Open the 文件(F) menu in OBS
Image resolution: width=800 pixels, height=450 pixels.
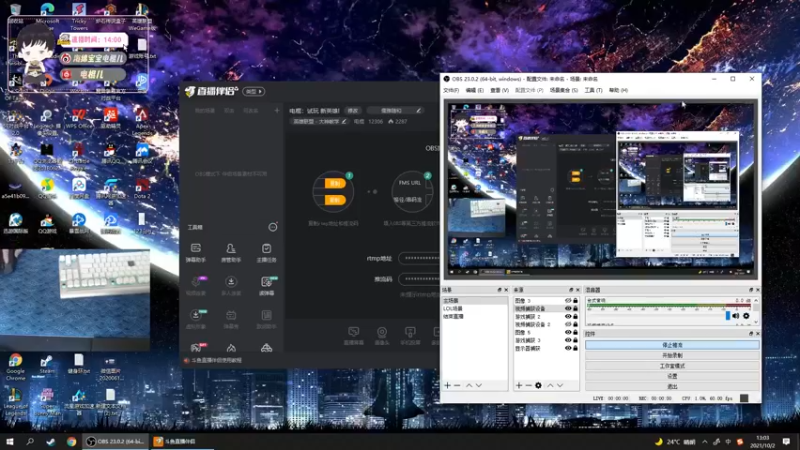[451, 90]
